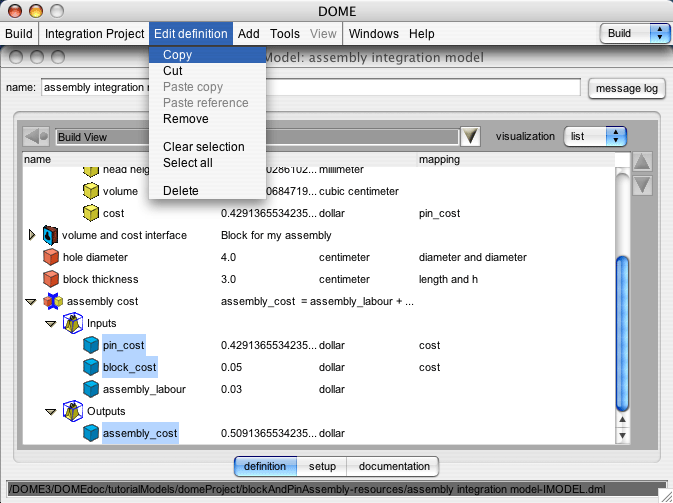Choose Clear selection from the menu

(x=207, y=147)
